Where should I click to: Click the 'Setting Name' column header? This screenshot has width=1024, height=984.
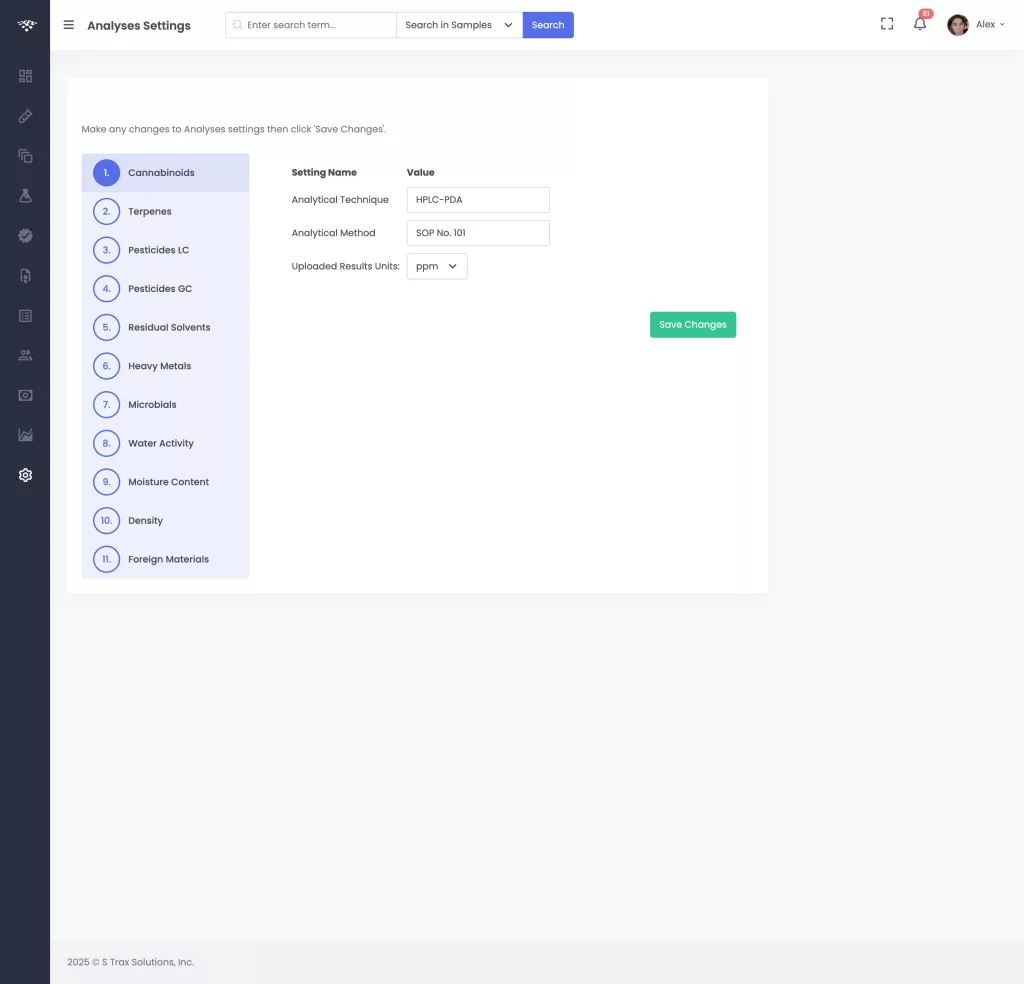pos(324,172)
